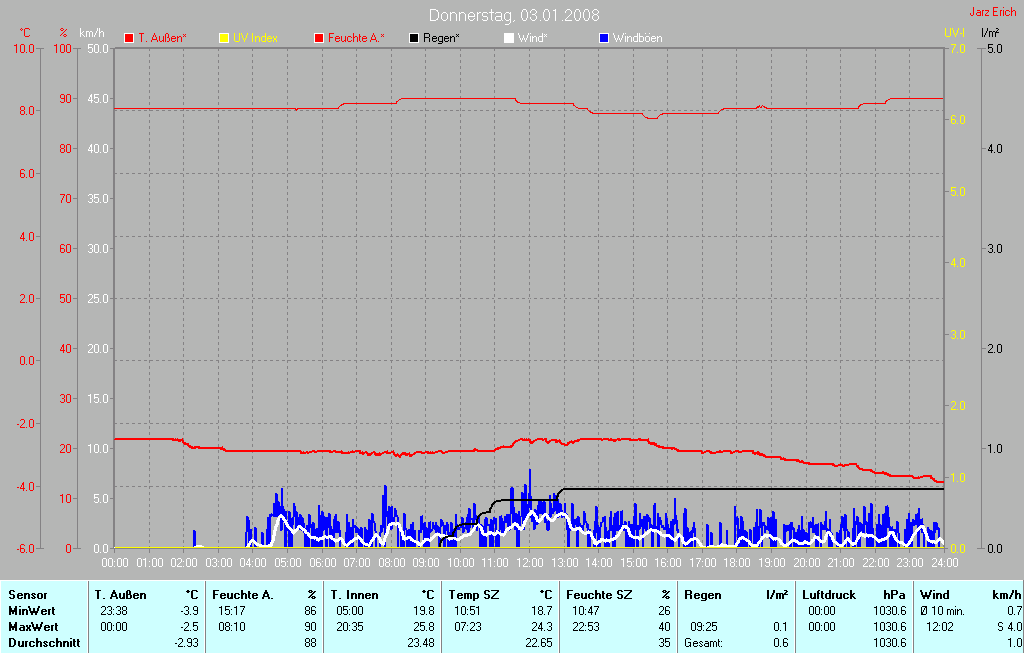
Task: Click the 'Sensor' table header
Action: [x=27, y=595]
